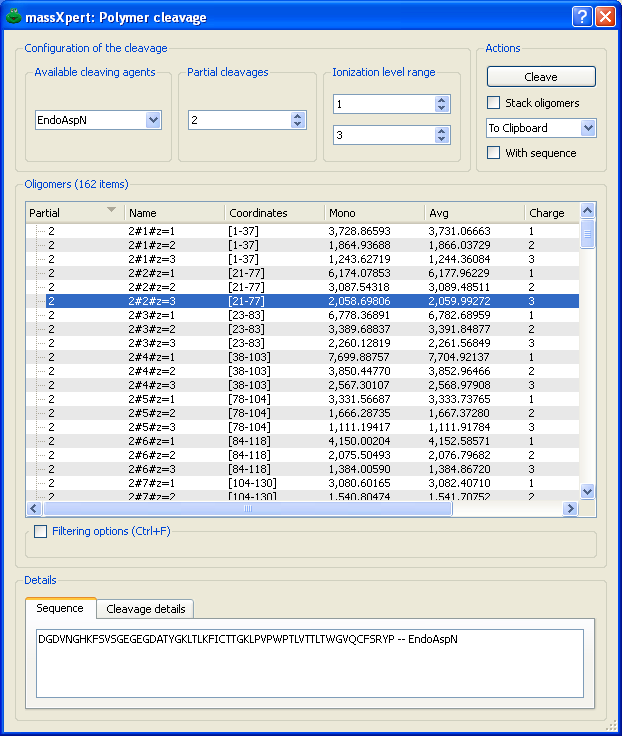This screenshot has width=622, height=736.
Task: Decrease the upper ionization level end value
Action: pyautogui.click(x=442, y=139)
